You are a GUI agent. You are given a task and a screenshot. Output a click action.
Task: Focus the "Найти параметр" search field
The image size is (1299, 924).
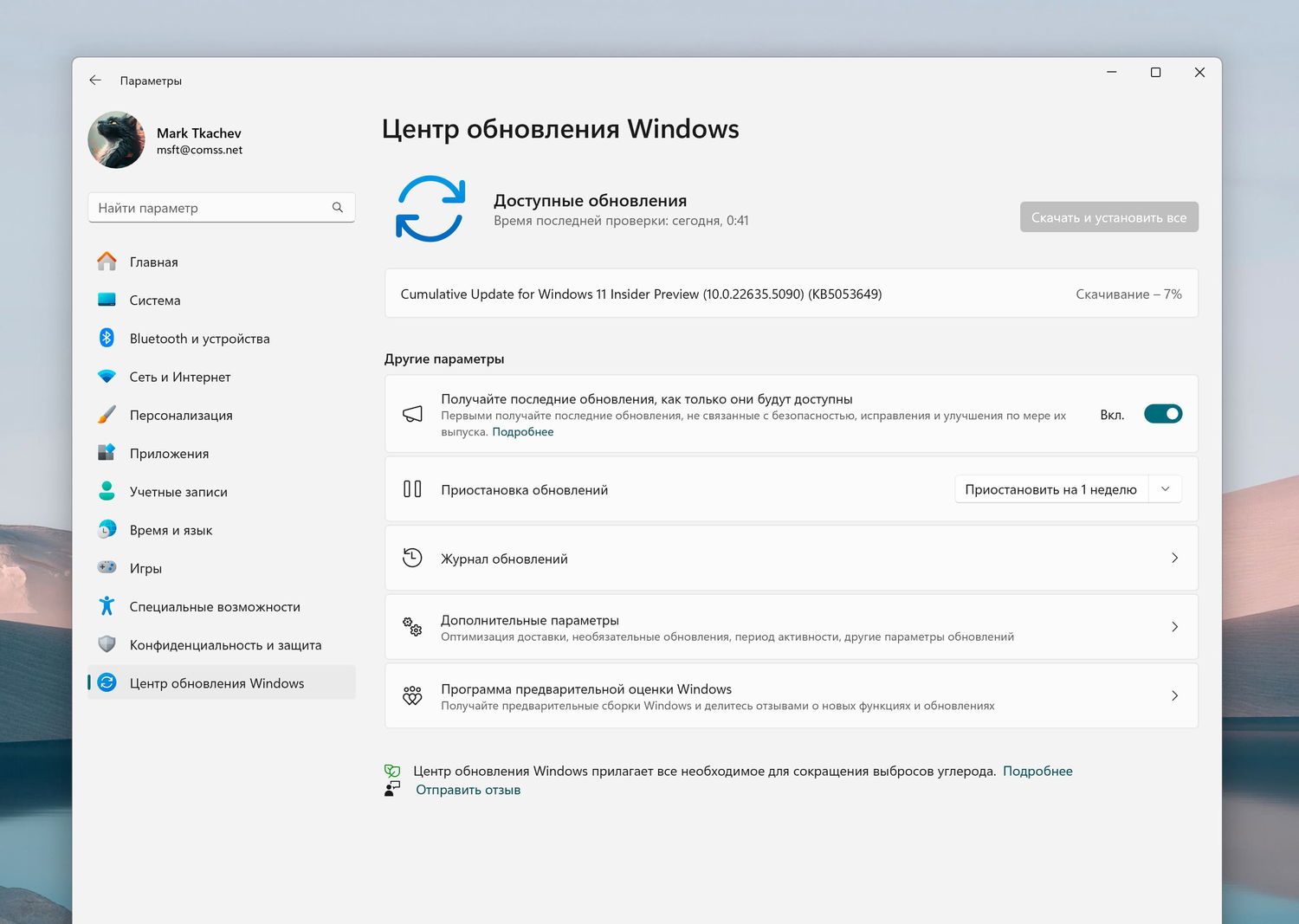click(222, 208)
